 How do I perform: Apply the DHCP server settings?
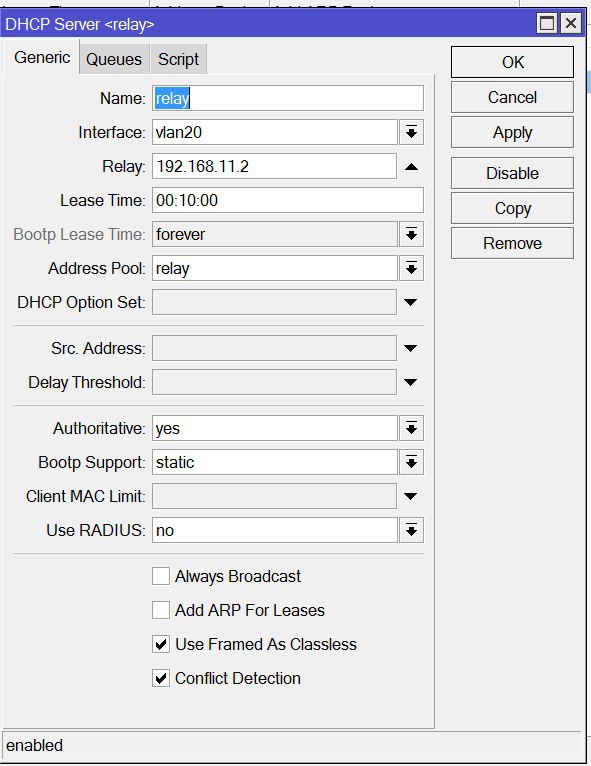pos(512,132)
